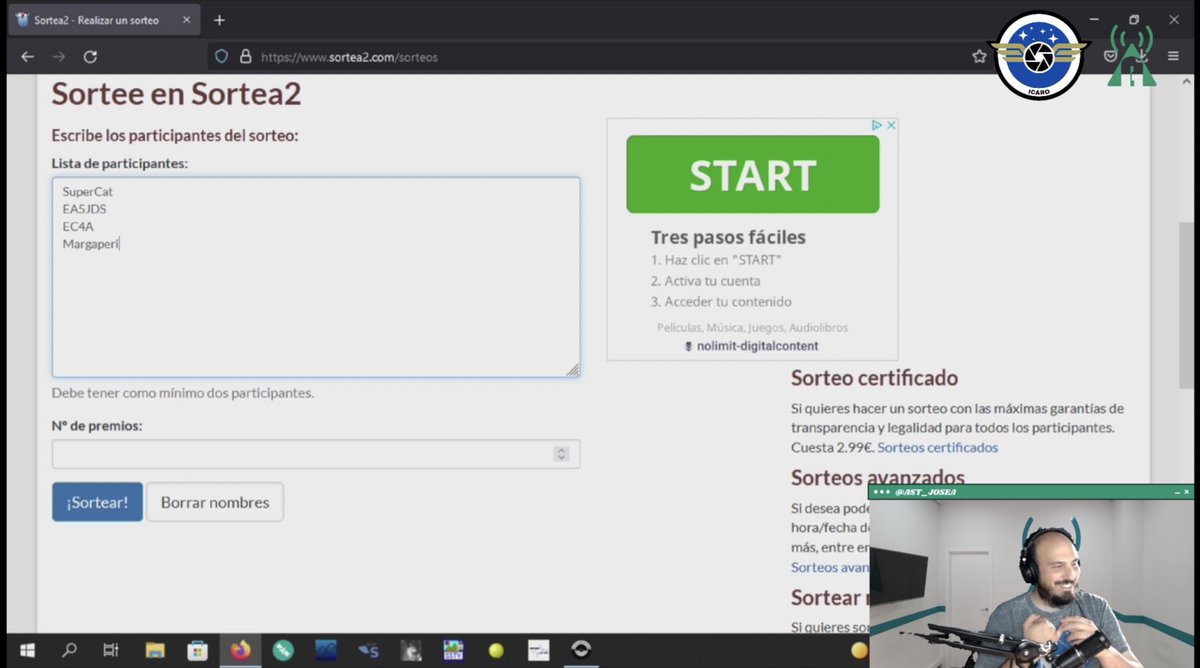Click the Sorteo certificado heading
Image resolution: width=1200 pixels, height=668 pixels.
[x=874, y=378]
